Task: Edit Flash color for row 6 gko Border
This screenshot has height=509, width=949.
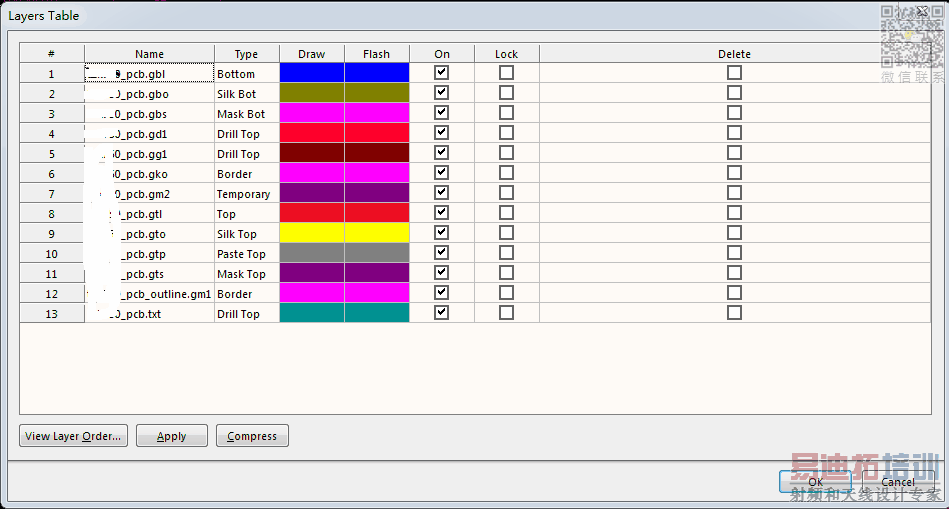Action: click(377, 172)
